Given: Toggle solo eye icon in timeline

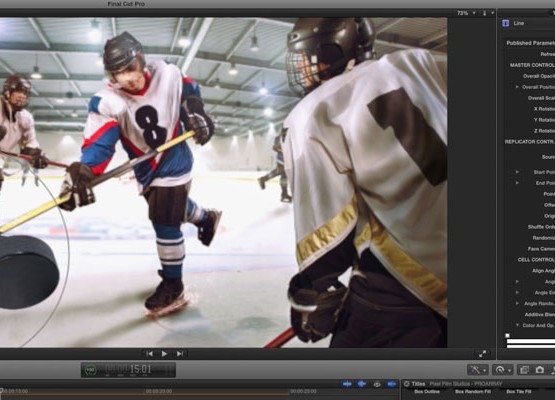Looking at the screenshot, I should coord(377,384).
